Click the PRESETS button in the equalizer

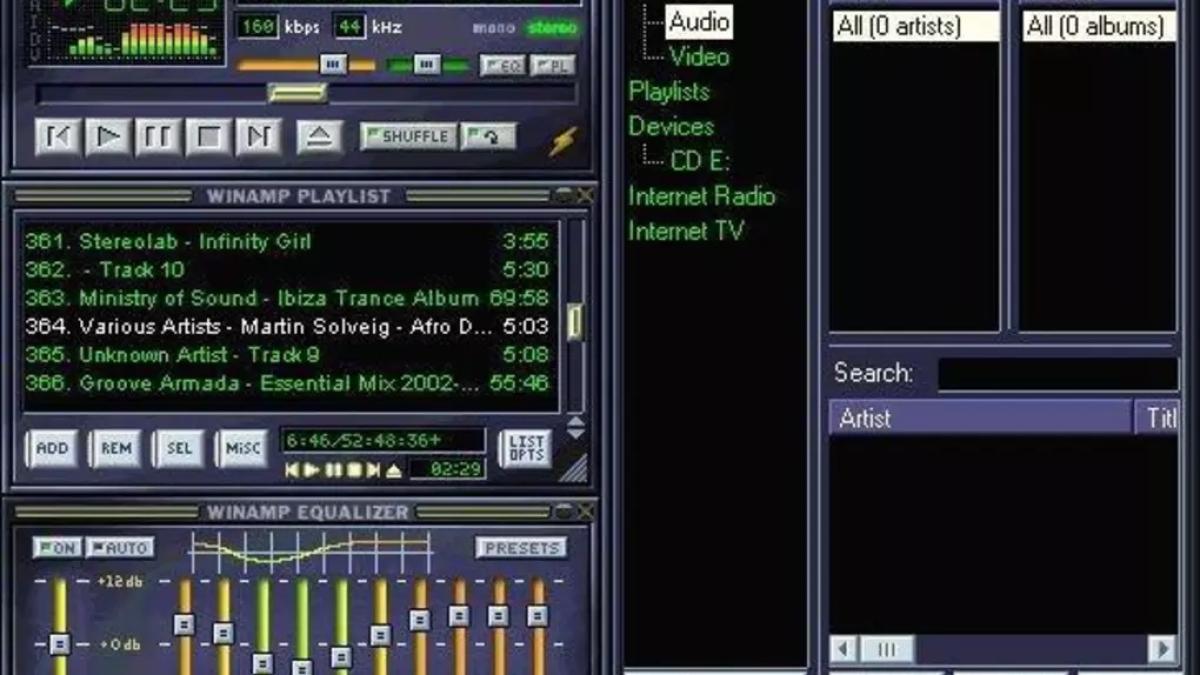[x=521, y=547]
